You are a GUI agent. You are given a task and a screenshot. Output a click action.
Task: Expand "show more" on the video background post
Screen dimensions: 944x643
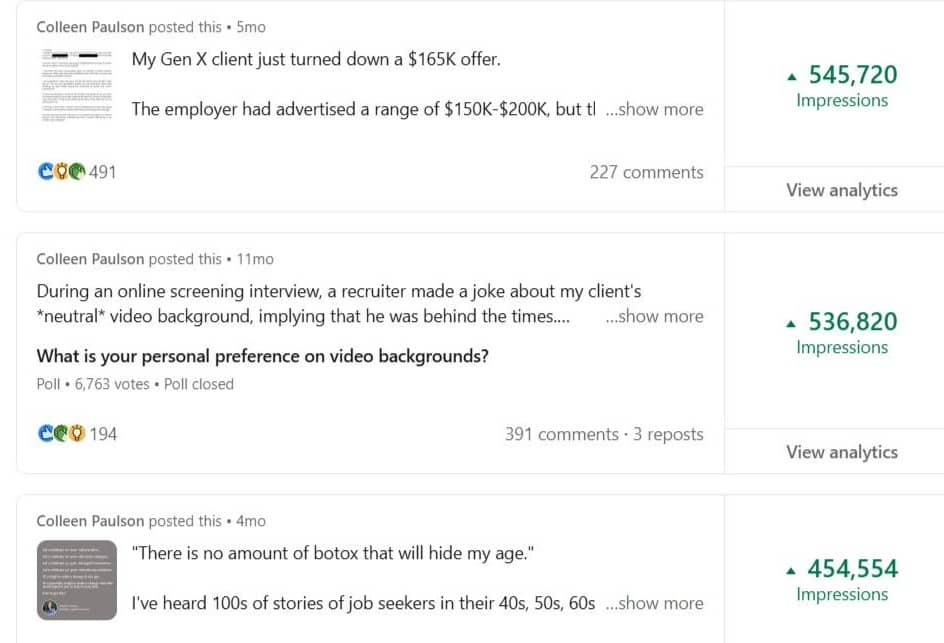(654, 317)
